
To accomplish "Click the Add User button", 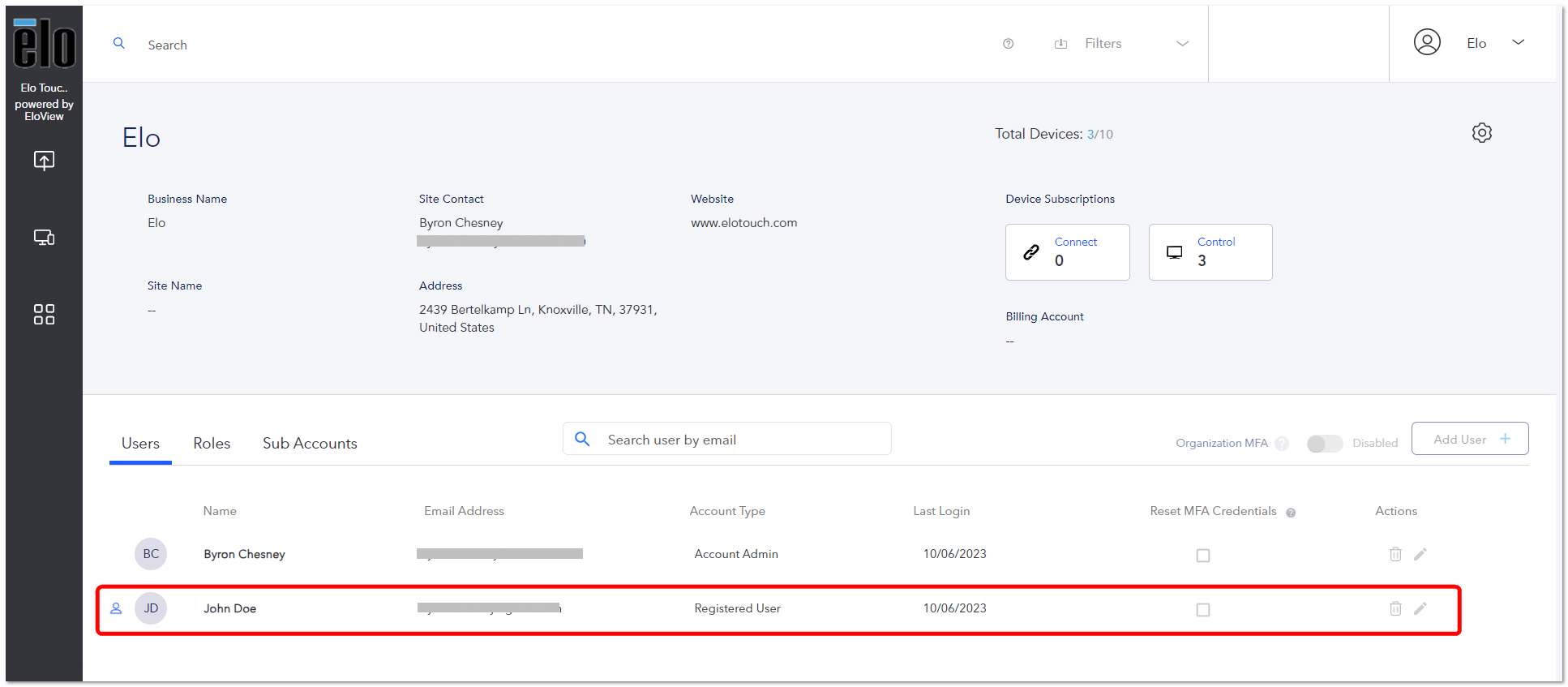I will (1470, 439).
